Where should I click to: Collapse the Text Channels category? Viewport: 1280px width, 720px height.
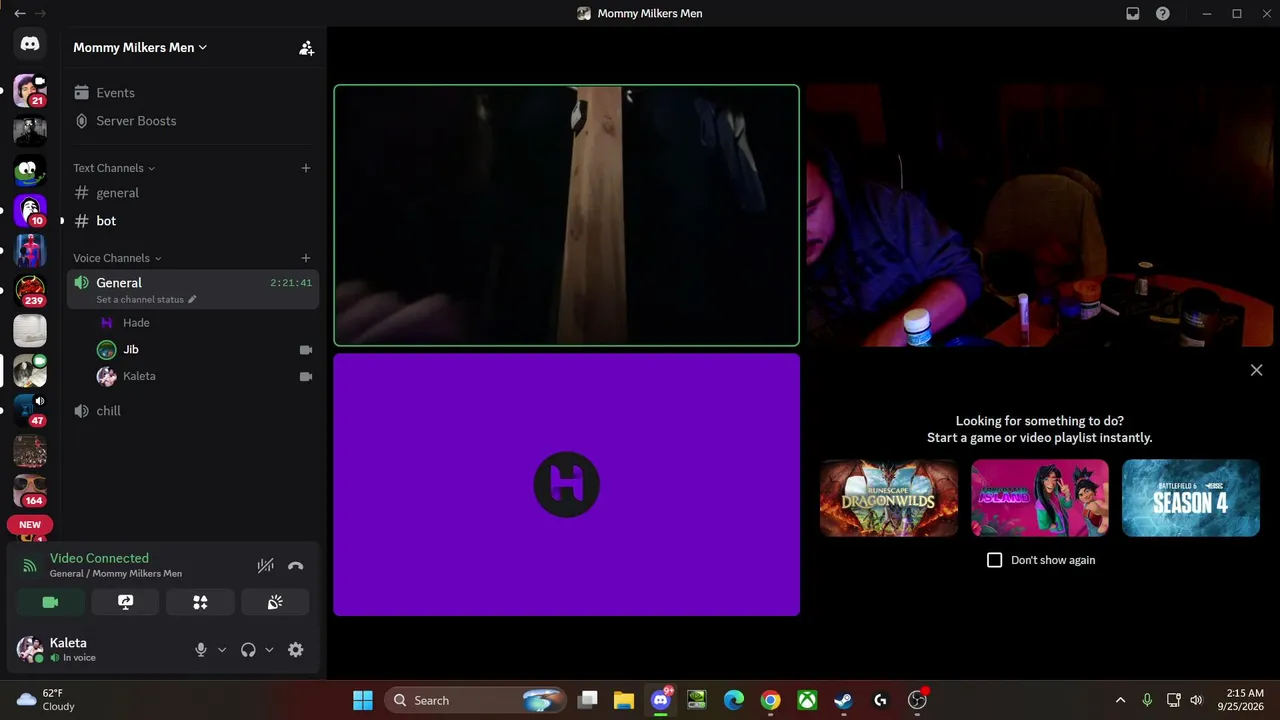tap(114, 168)
